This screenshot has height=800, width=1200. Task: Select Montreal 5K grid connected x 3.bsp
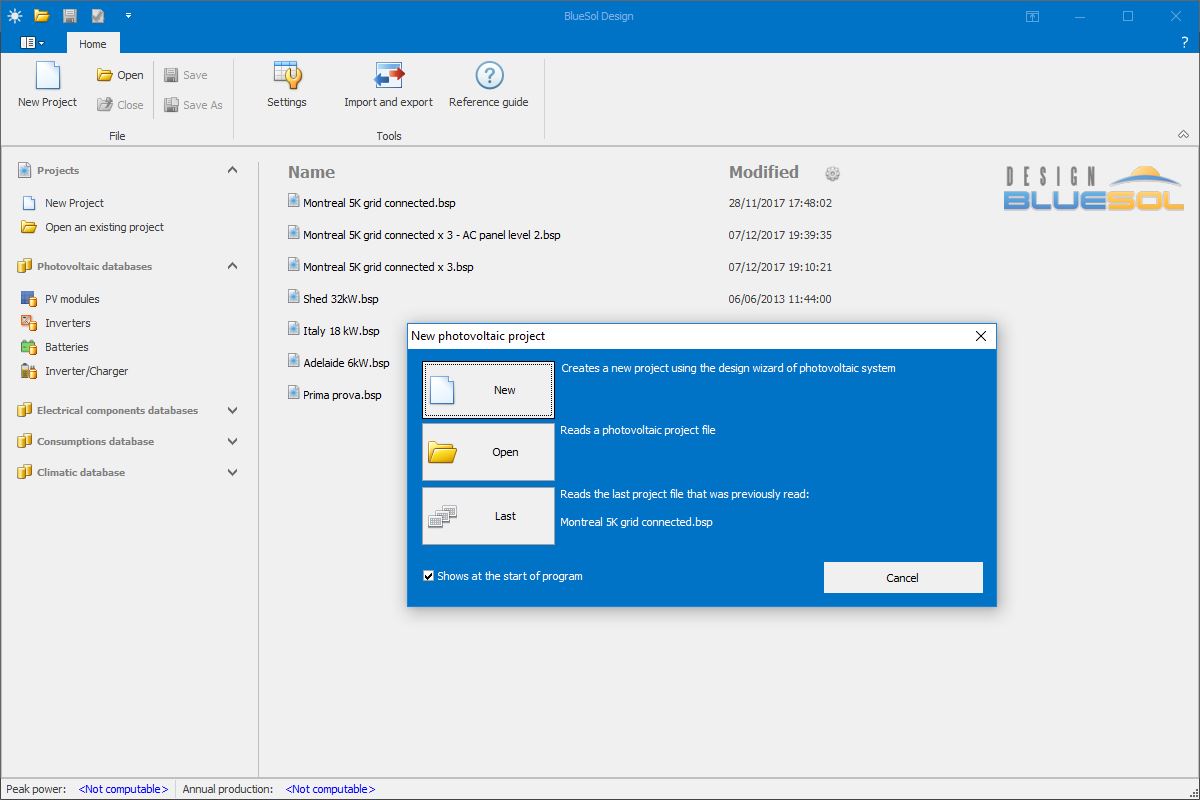coord(388,267)
